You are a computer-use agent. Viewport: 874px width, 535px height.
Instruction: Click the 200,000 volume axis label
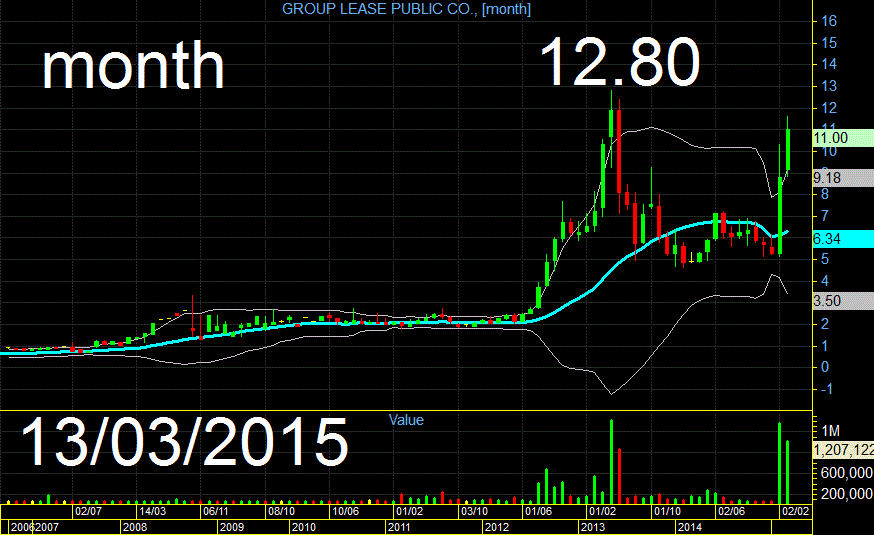847,494
